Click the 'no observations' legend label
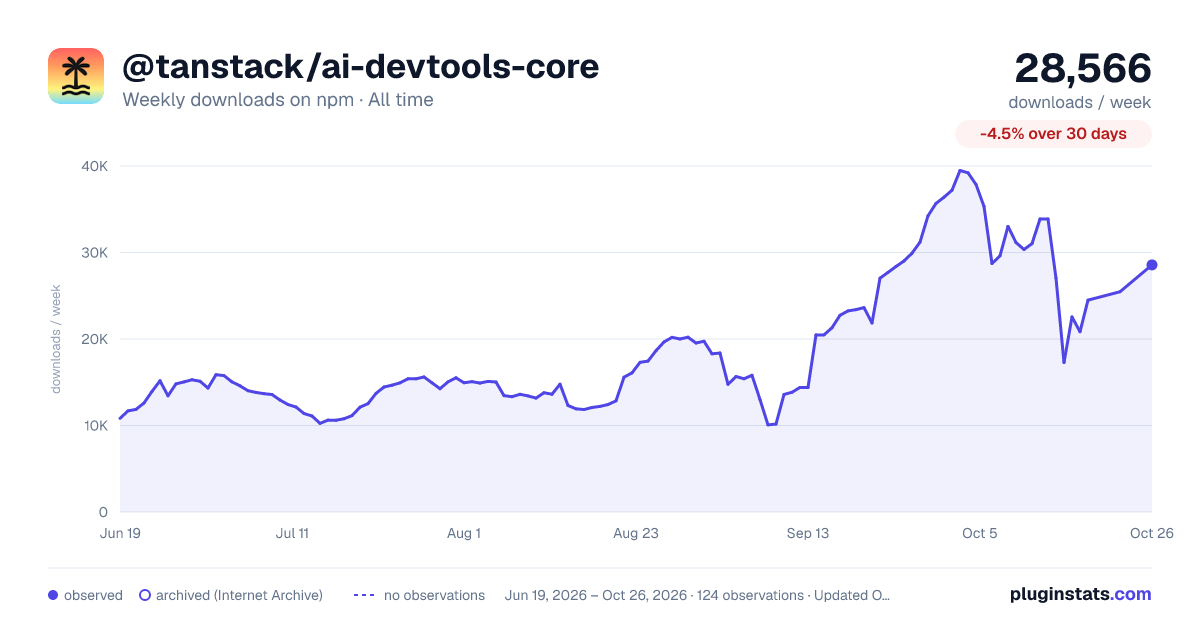Viewport: 1200px width, 630px height. coord(434,595)
